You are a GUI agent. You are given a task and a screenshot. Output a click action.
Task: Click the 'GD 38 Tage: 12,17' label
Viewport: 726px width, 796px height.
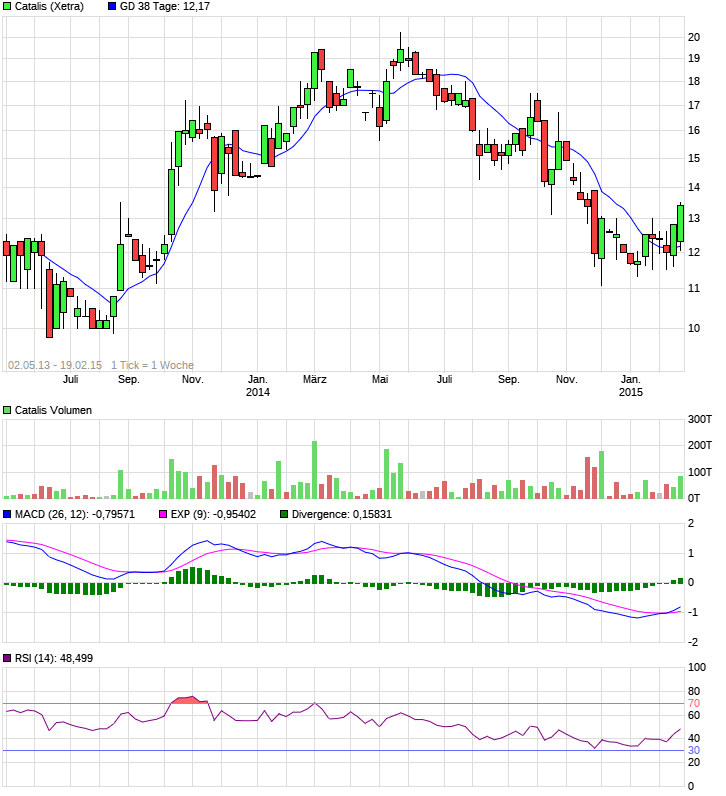pyautogui.click(x=164, y=7)
